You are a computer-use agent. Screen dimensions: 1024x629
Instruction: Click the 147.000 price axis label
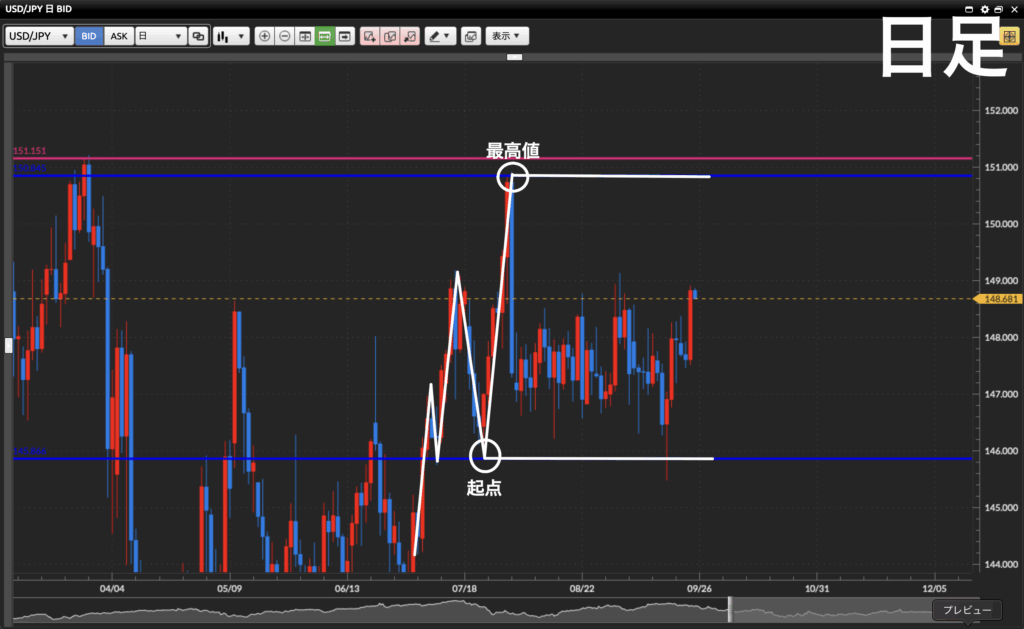1001,395
